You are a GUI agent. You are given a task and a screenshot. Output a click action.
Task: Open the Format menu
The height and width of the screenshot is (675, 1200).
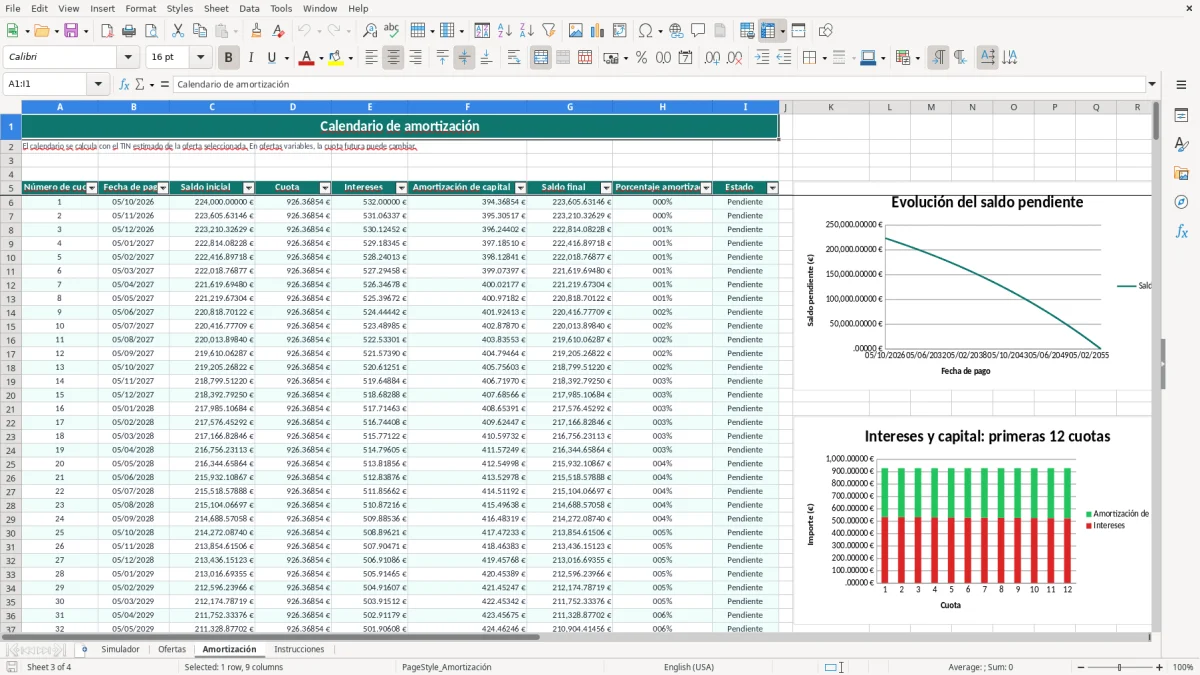[140, 8]
